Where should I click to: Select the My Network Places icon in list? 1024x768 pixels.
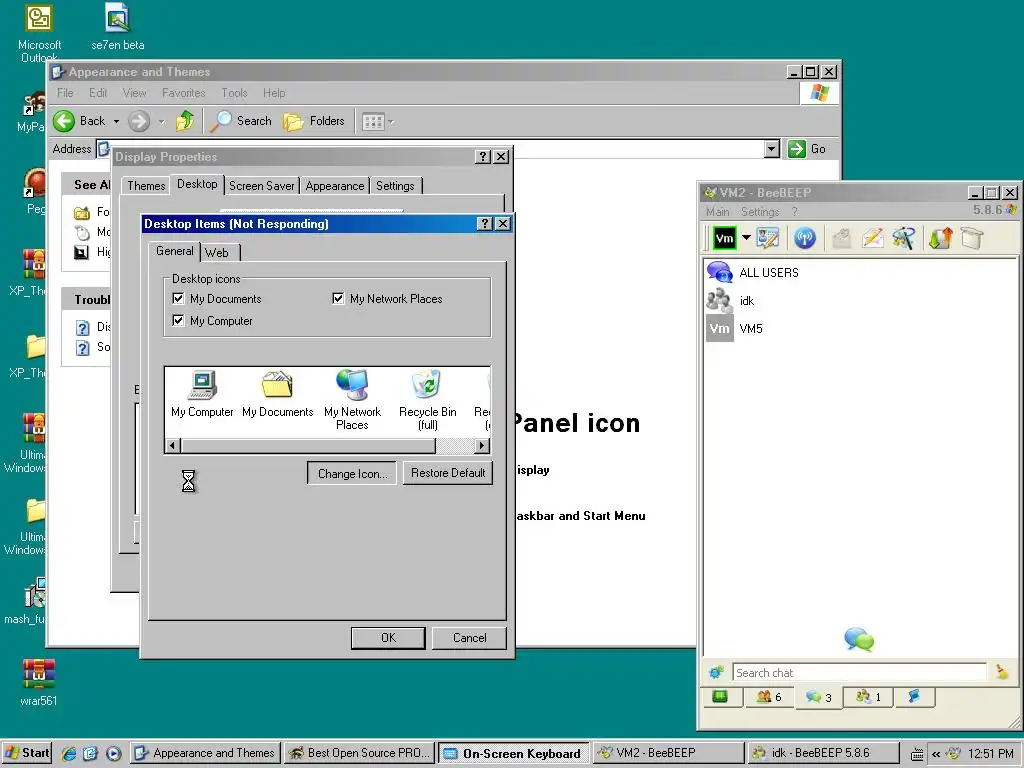coord(352,400)
